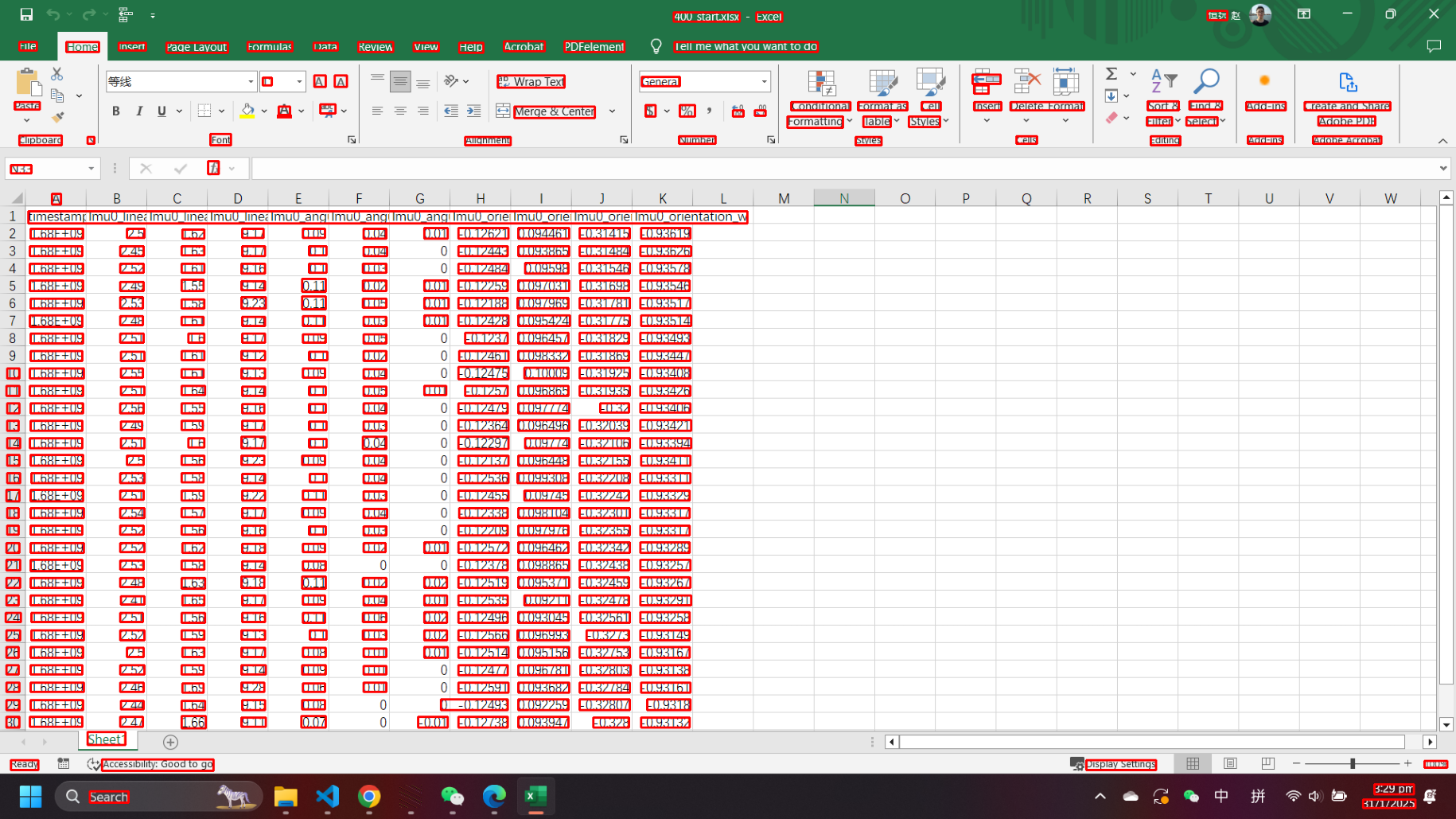Expand the General number format dropdown
Viewport: 1456px width, 819px height.
(x=764, y=81)
